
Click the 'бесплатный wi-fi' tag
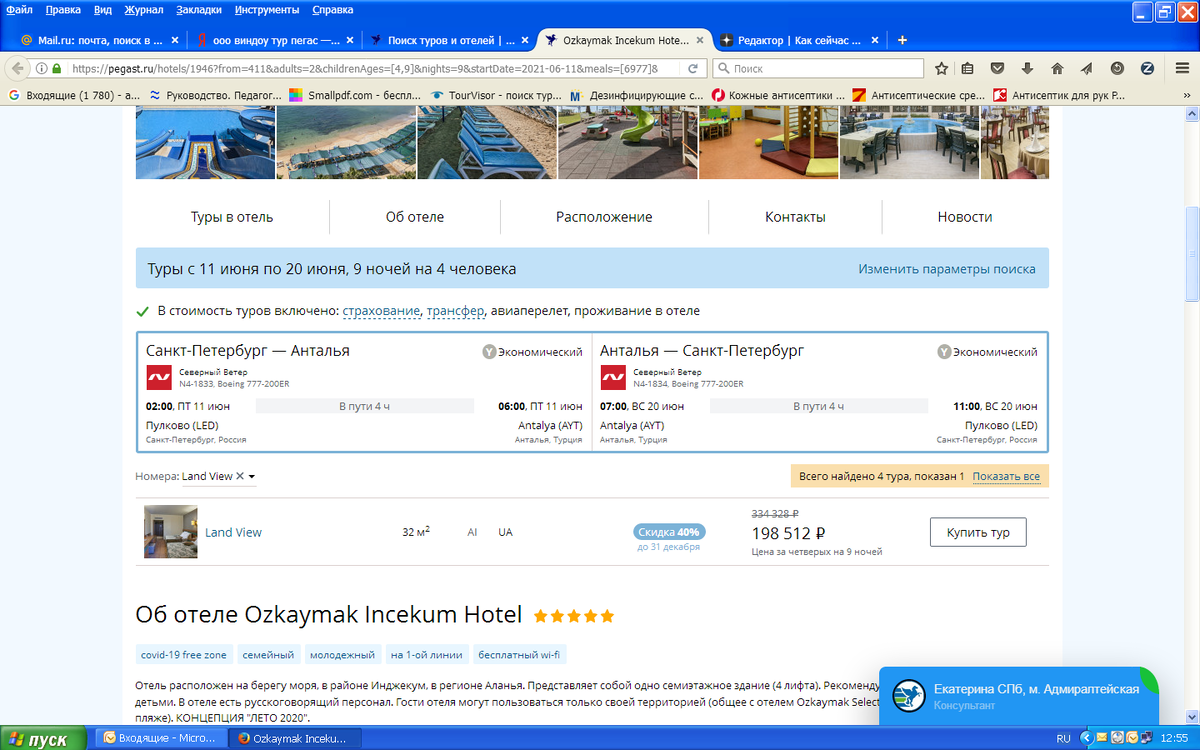[x=520, y=655]
